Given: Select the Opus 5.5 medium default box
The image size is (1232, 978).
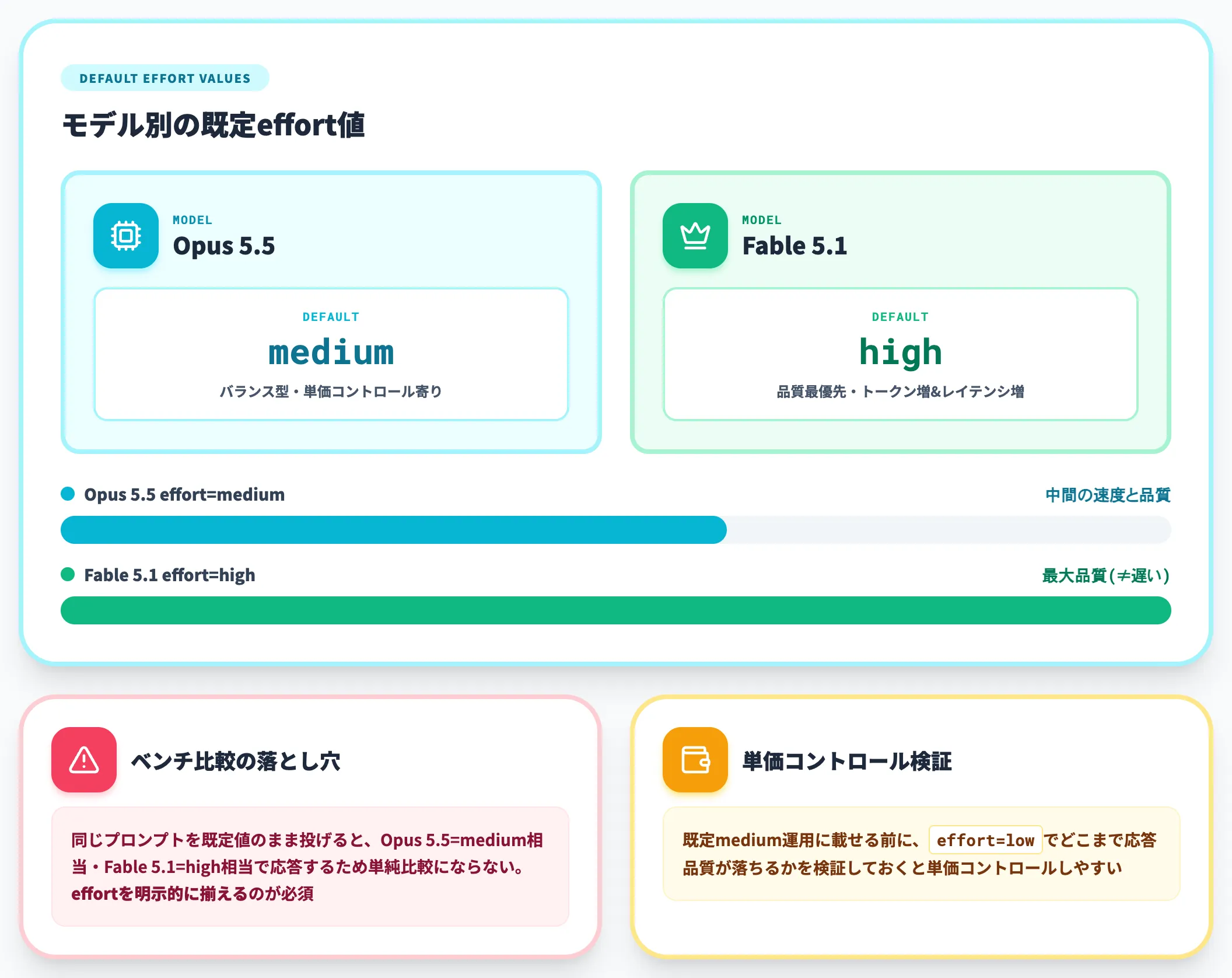Looking at the screenshot, I should (x=331, y=354).
